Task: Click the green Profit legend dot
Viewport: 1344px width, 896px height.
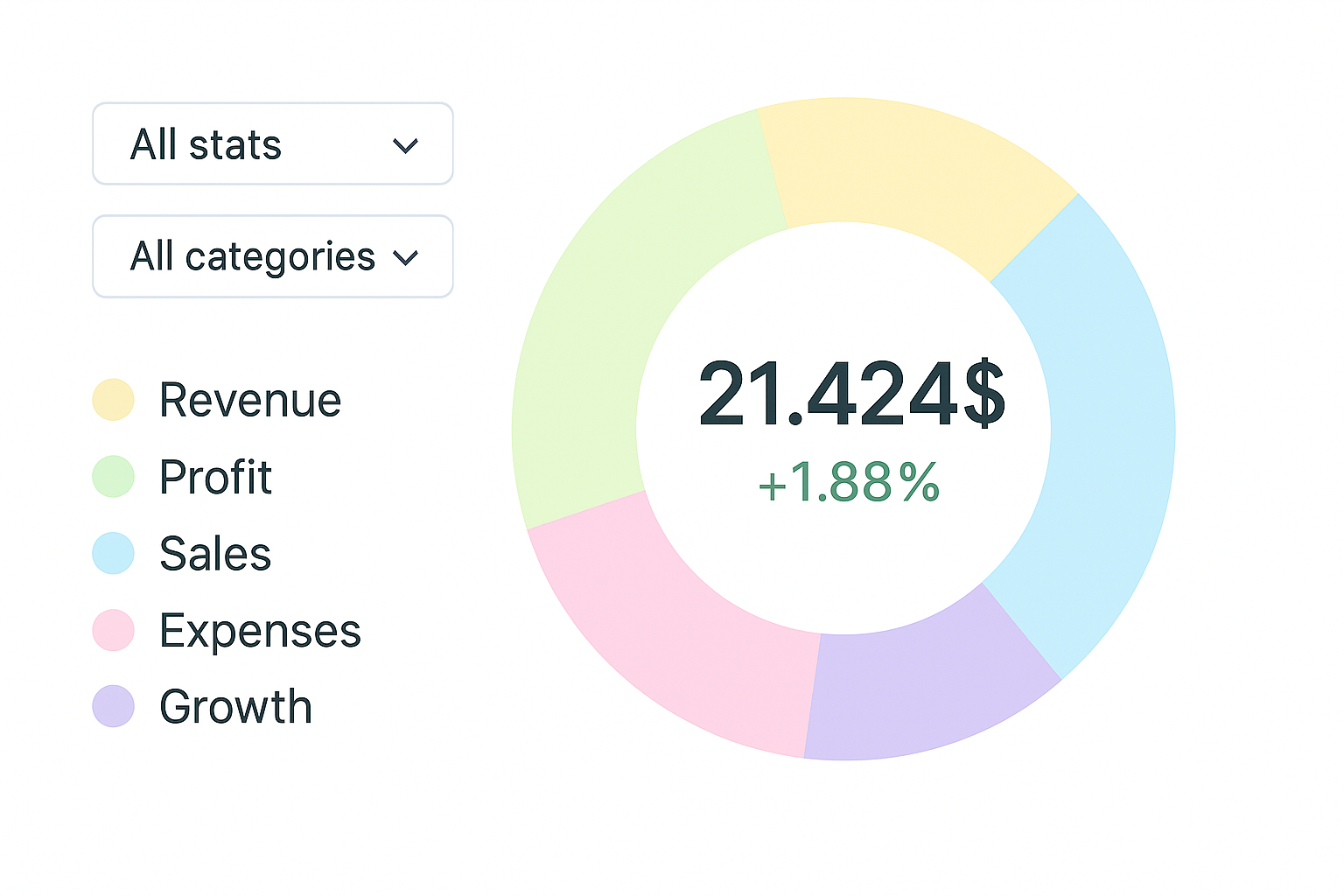Action: pyautogui.click(x=114, y=477)
